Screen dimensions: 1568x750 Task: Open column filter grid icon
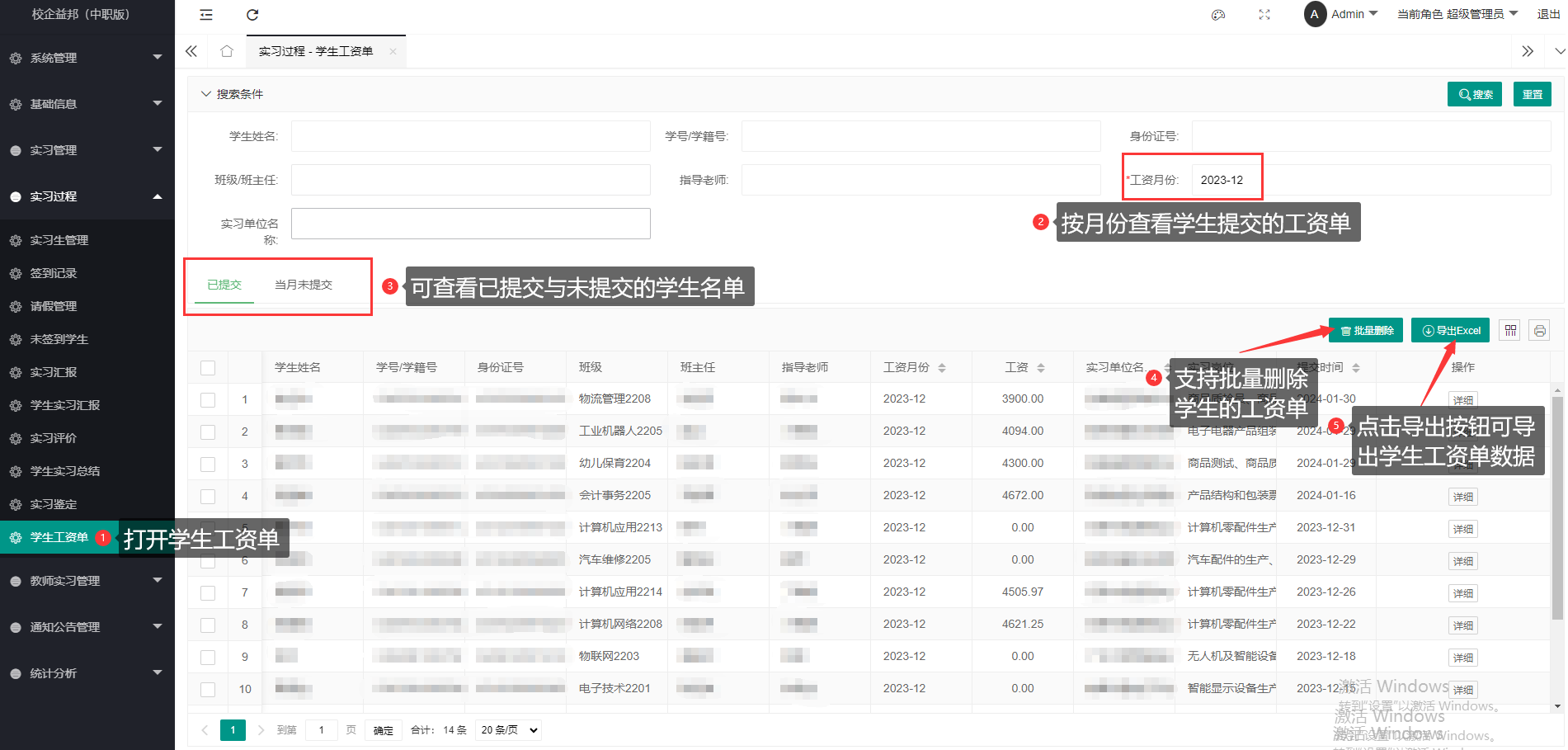click(1510, 331)
